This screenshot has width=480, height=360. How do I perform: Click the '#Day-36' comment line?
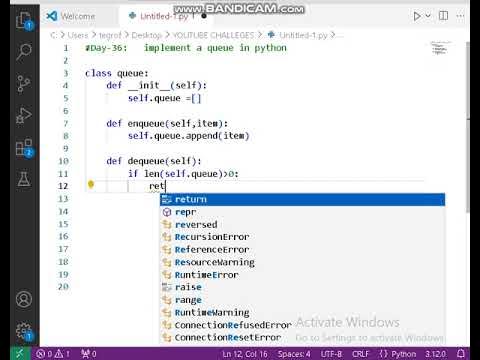coord(186,48)
